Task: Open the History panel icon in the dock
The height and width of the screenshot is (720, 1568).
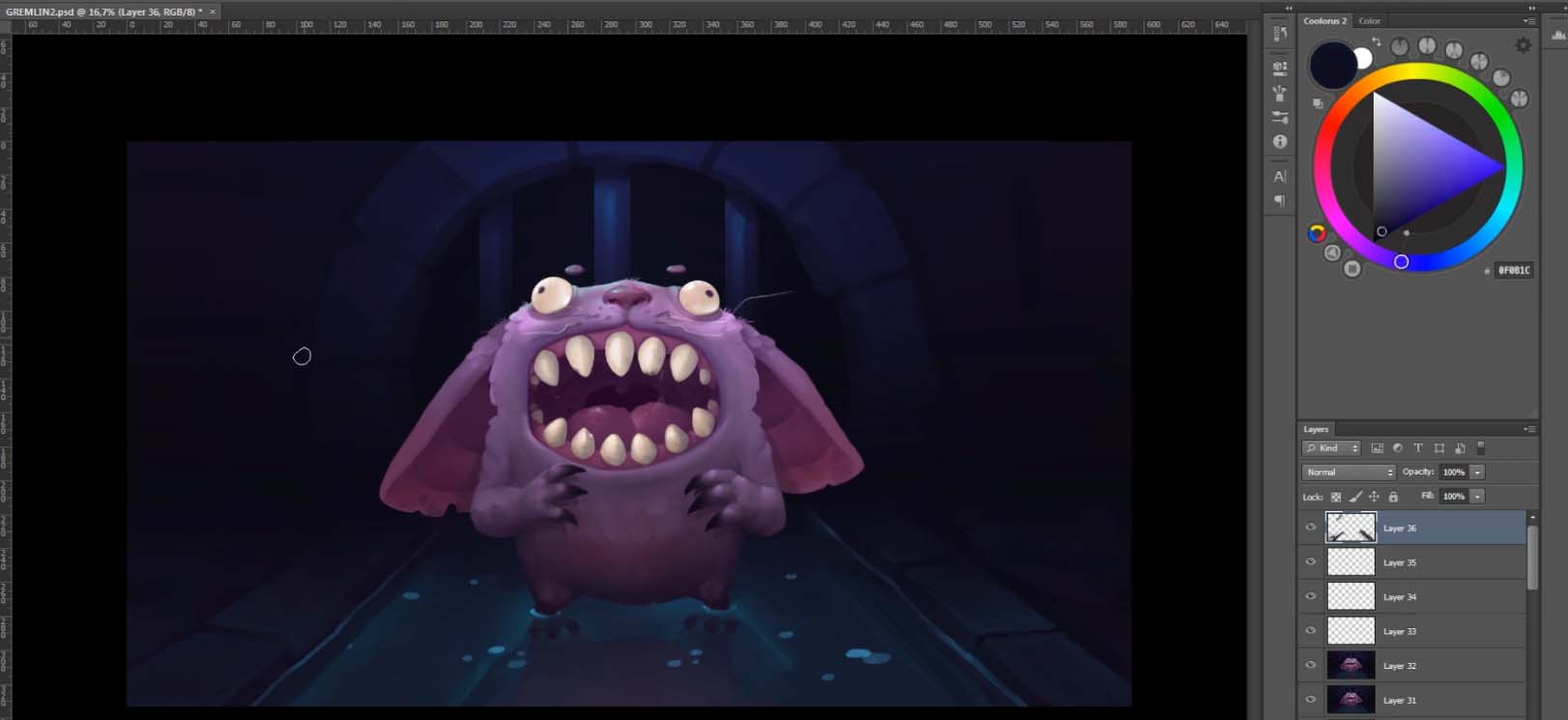Action: [1280, 34]
